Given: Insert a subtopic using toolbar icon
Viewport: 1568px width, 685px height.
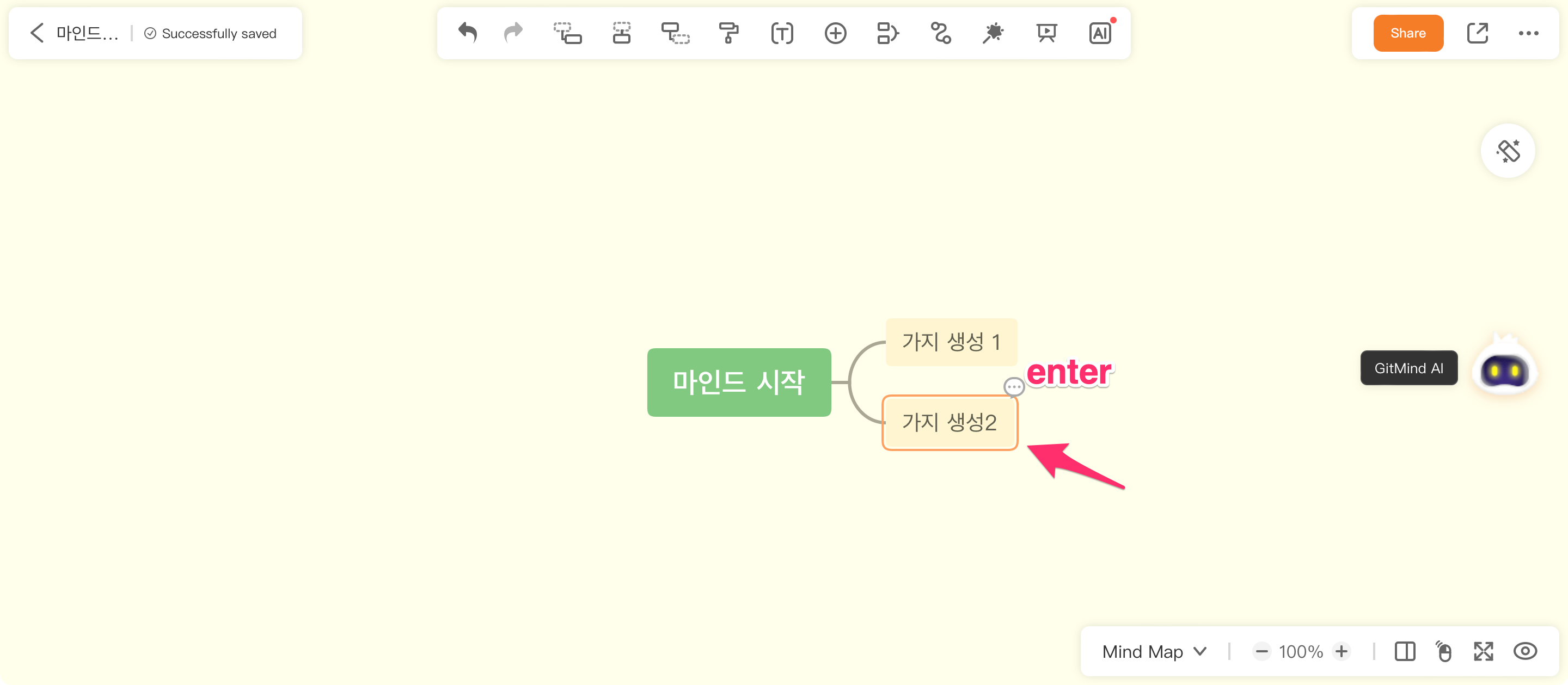Looking at the screenshot, I should point(567,33).
